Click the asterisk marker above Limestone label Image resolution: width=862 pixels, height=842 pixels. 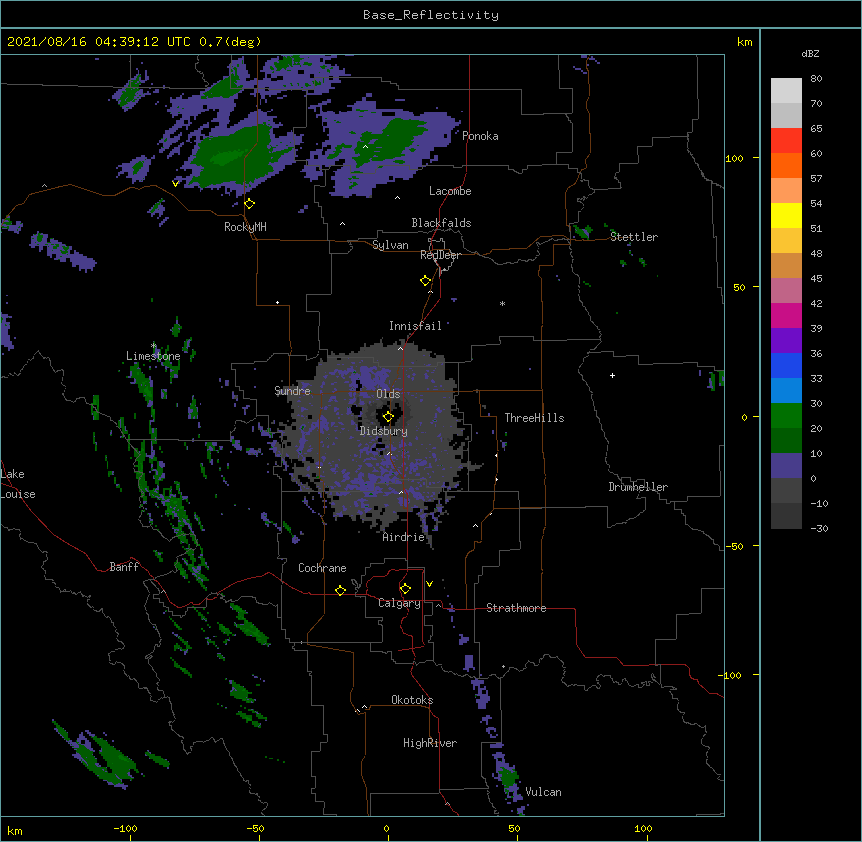(x=153, y=346)
